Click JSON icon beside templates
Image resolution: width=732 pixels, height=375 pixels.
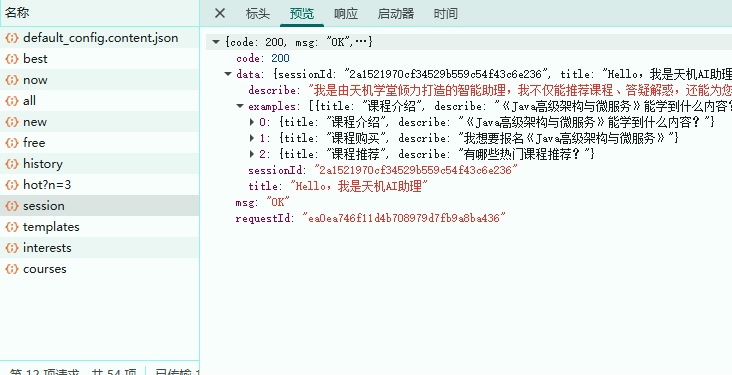click(12, 227)
